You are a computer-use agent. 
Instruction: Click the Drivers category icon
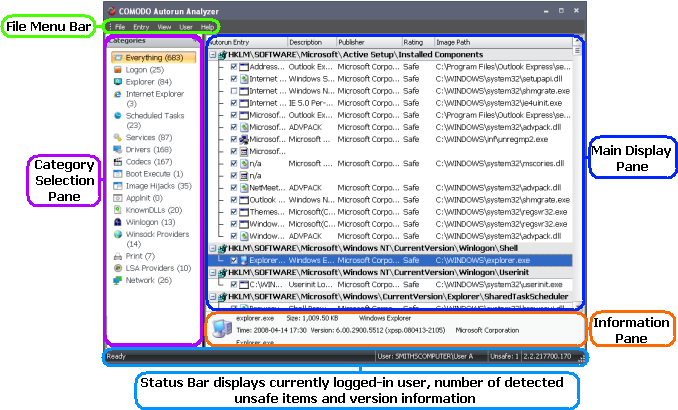[118, 149]
